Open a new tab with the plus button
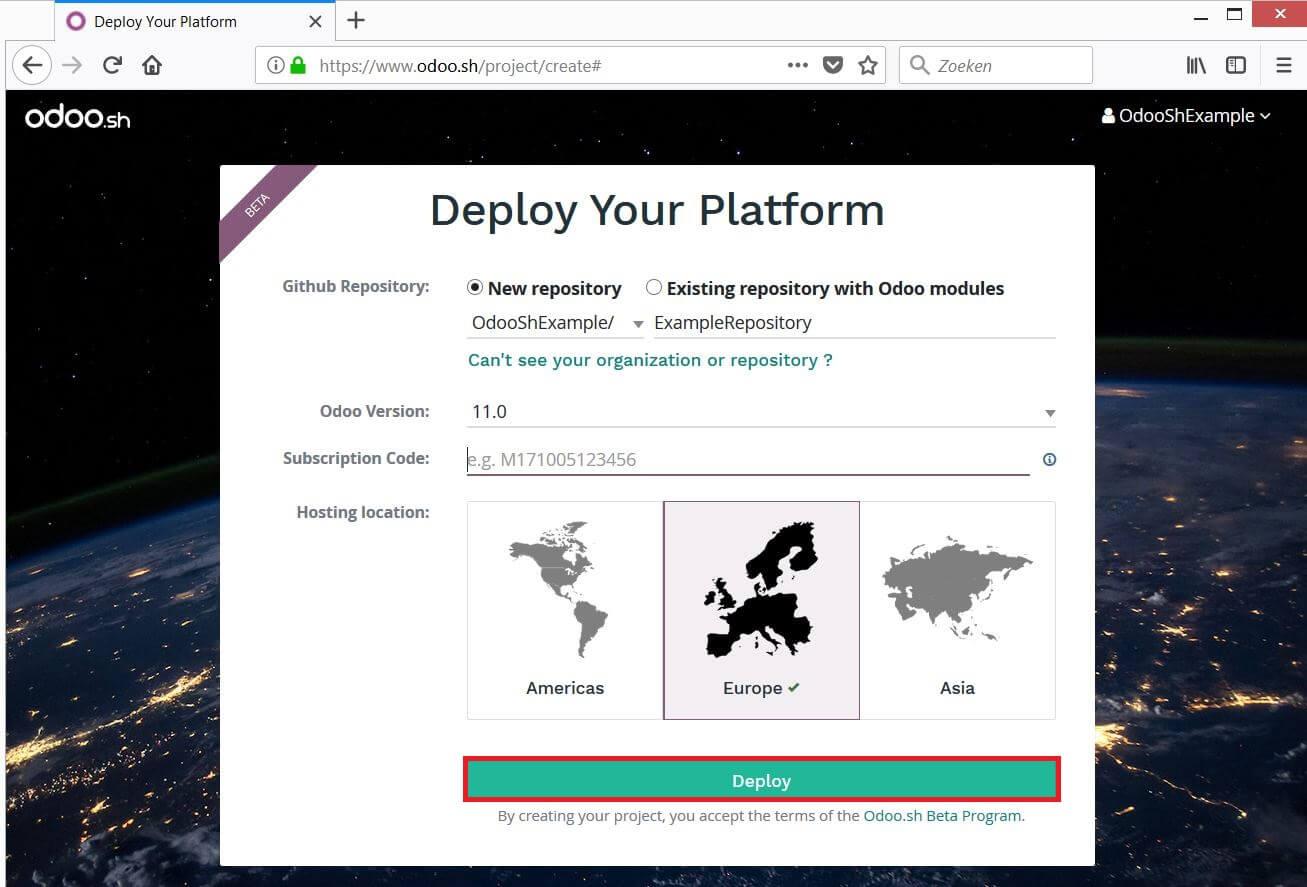The image size is (1307, 887). [356, 21]
